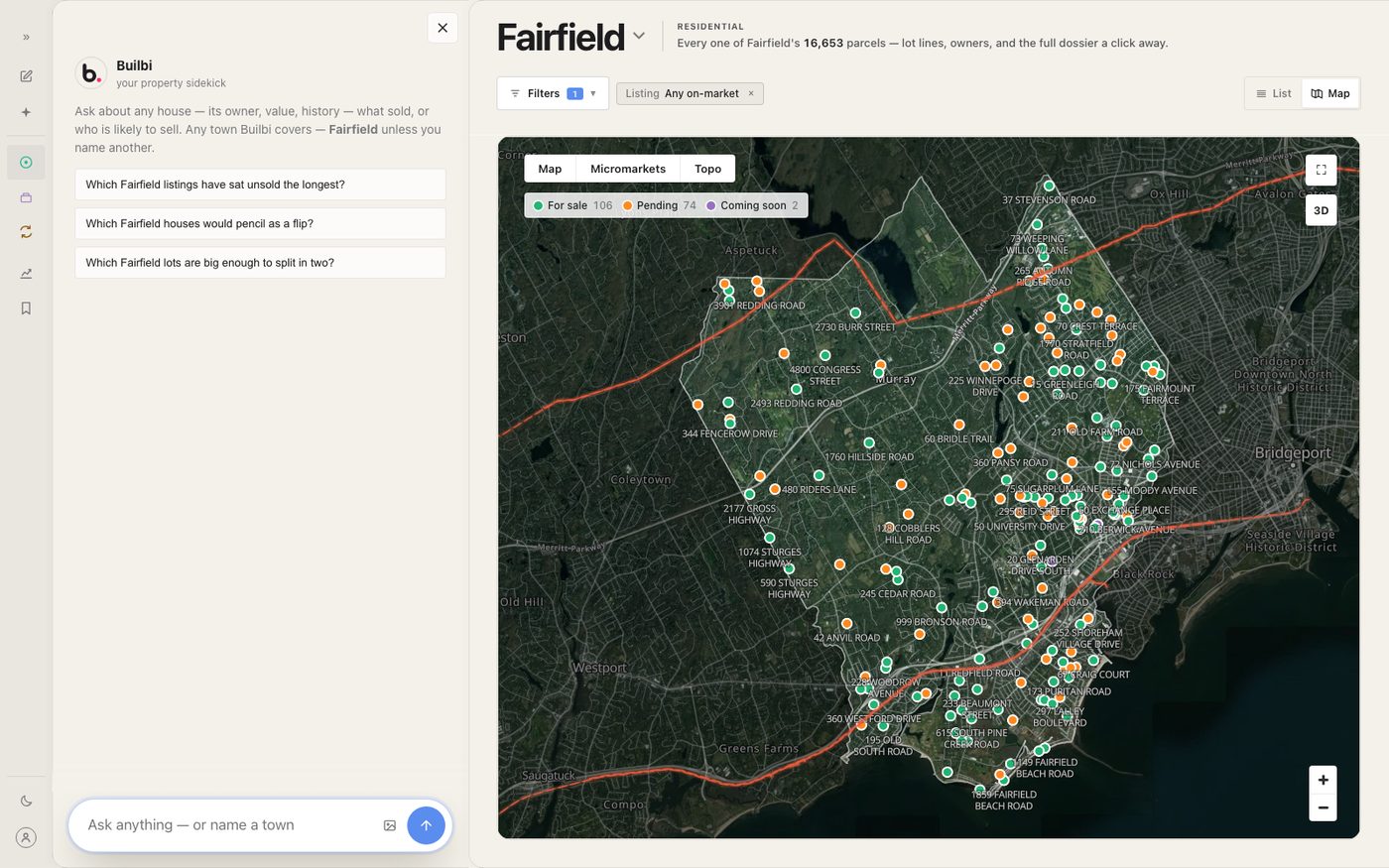Select the Map basemap tab on the map
1389x868 pixels.
(x=550, y=169)
